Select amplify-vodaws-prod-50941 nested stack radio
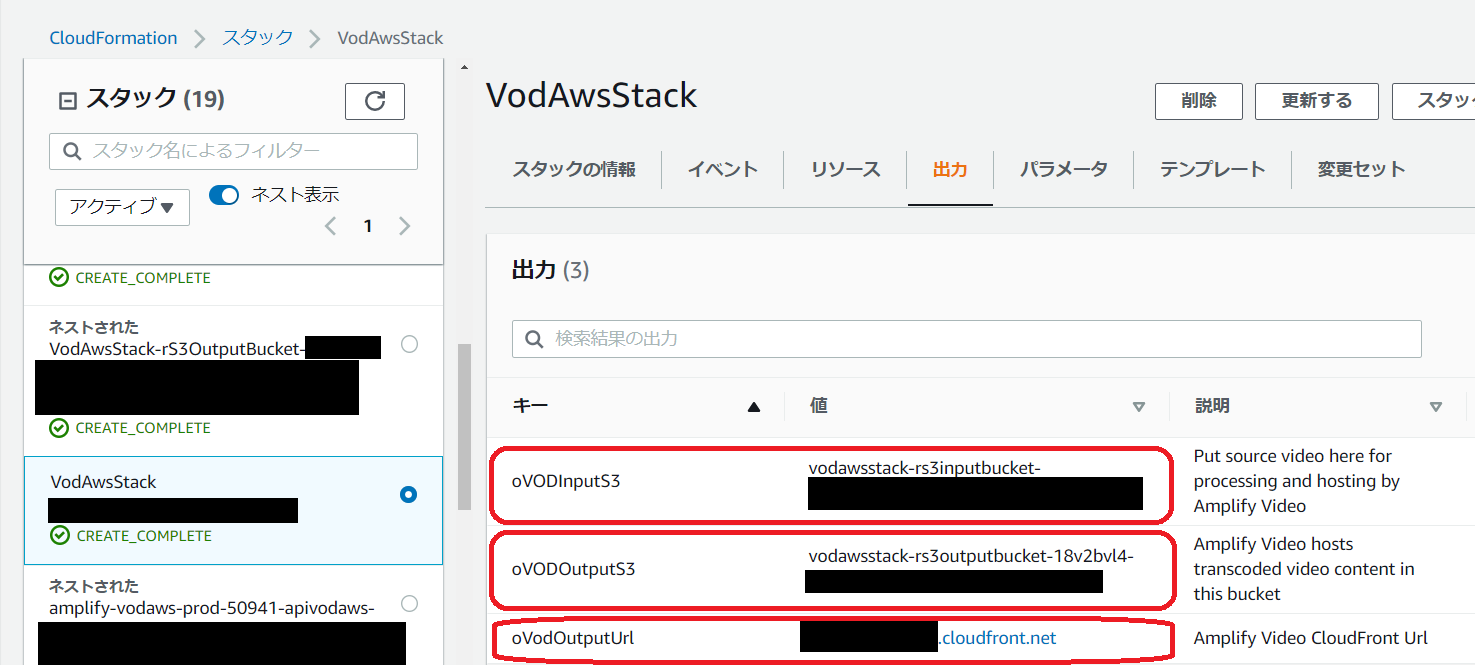Viewport: 1475px width, 665px height. click(x=409, y=603)
